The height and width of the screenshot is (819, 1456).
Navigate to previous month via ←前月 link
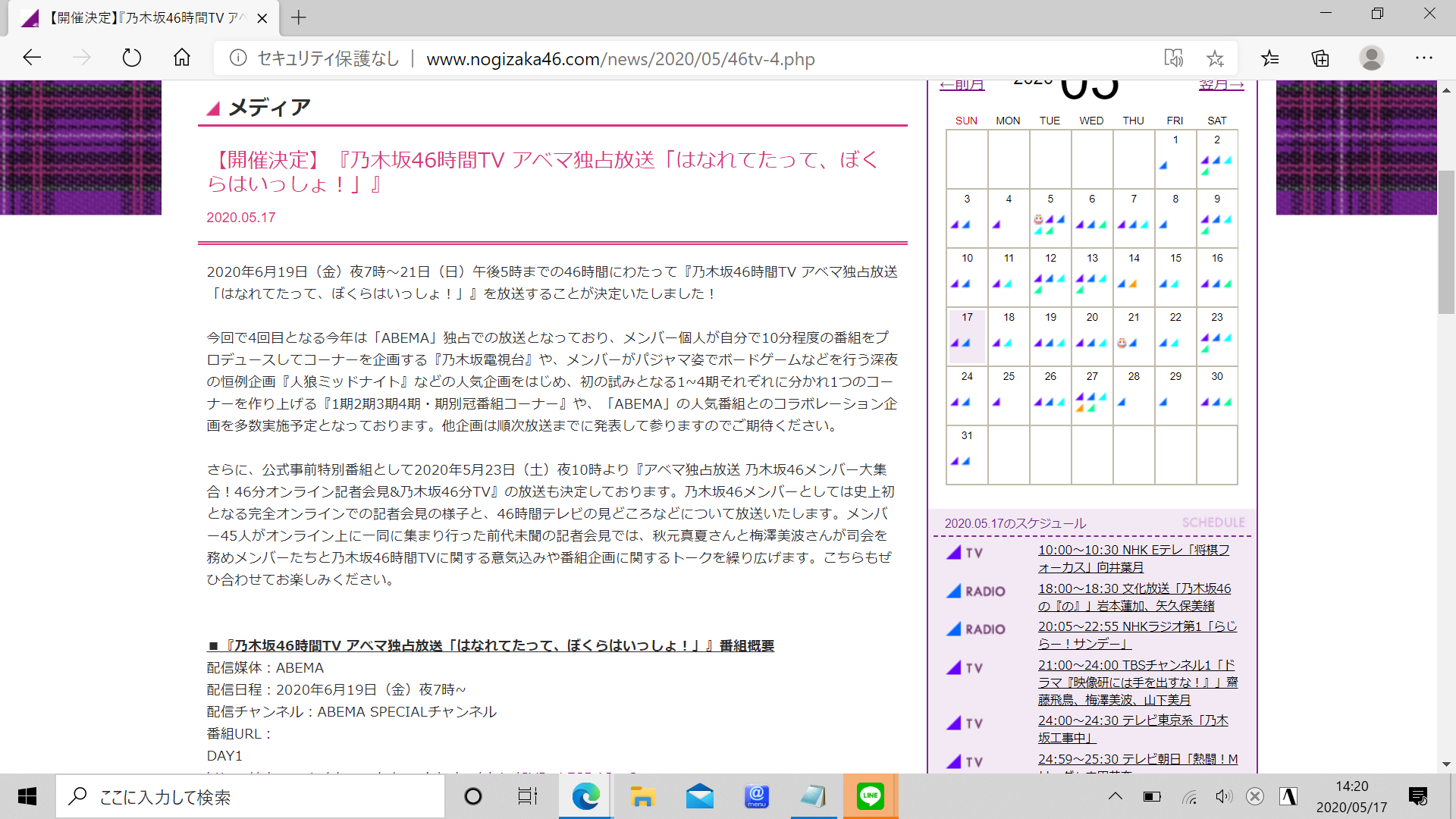pos(962,84)
